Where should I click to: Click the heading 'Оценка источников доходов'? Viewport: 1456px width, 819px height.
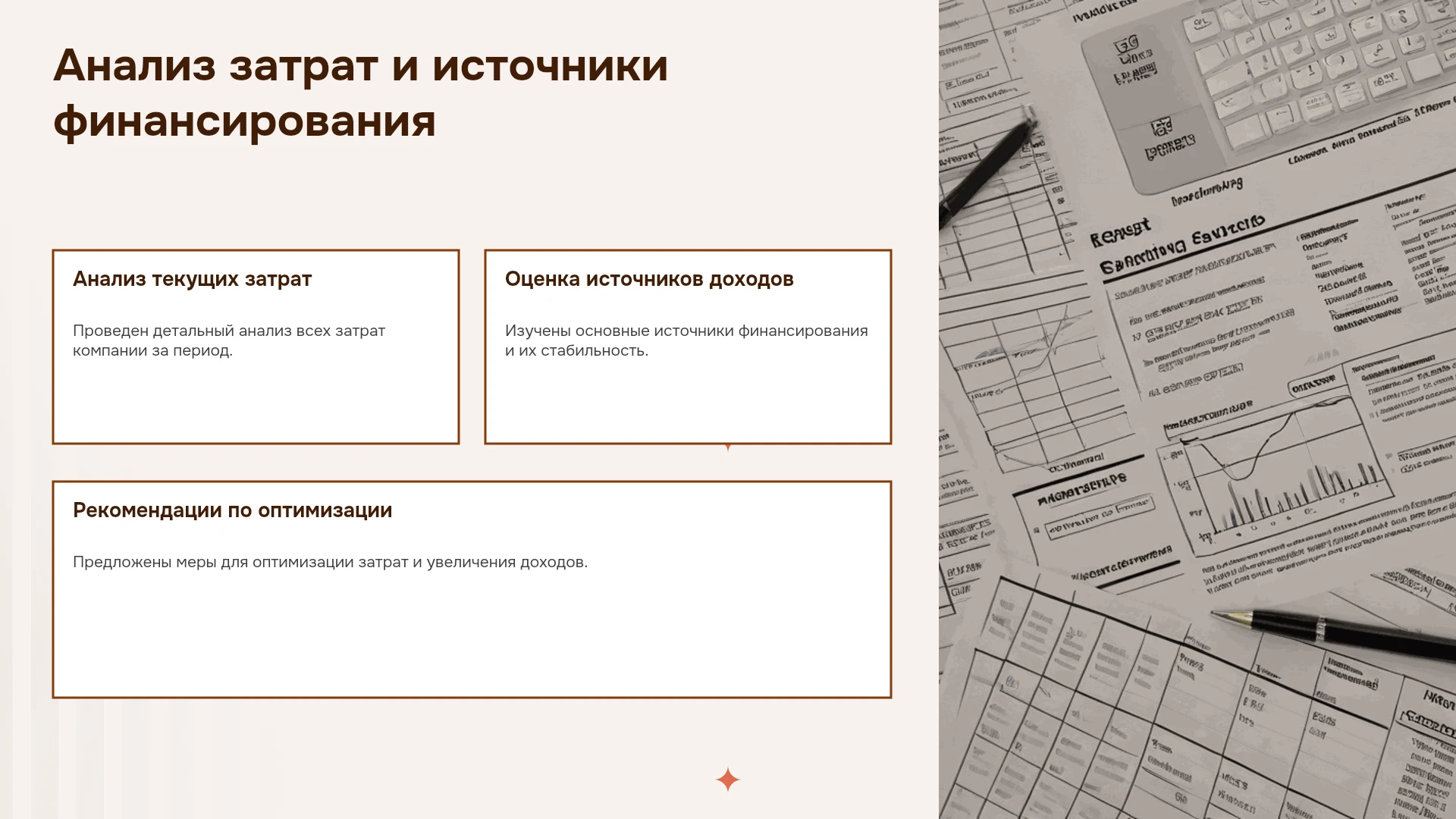click(649, 279)
